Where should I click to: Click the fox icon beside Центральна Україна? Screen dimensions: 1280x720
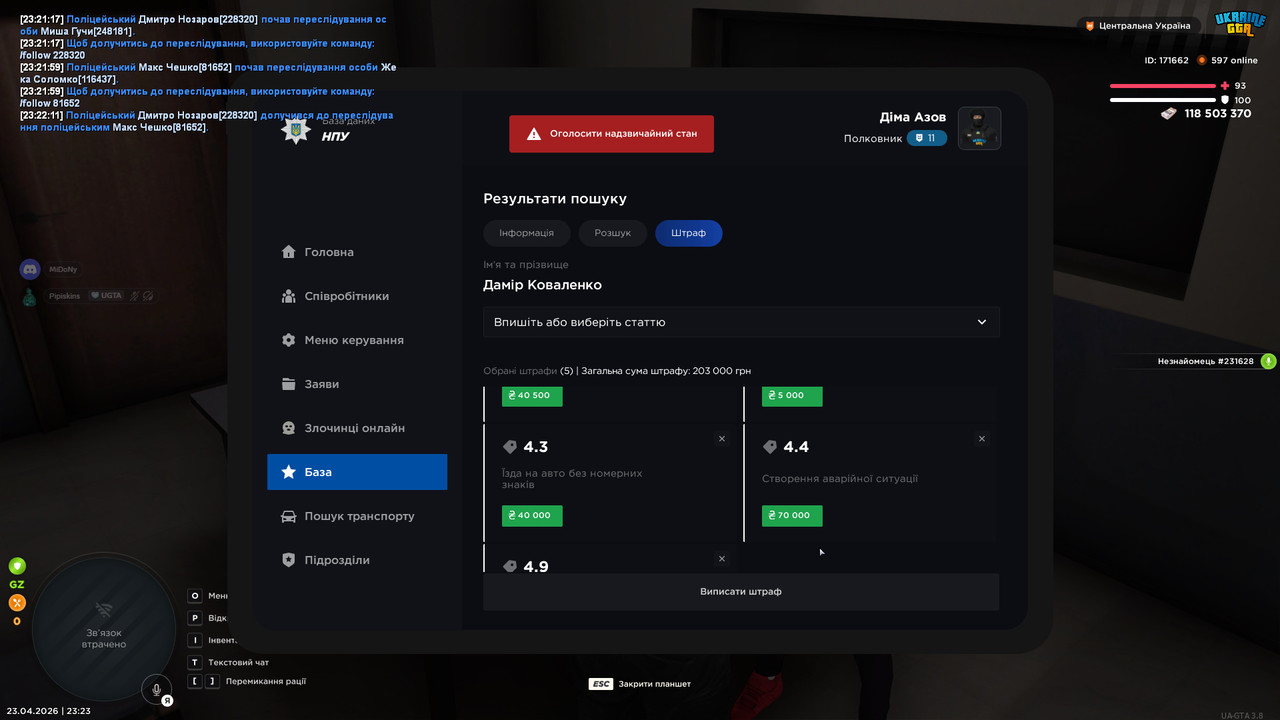(1090, 26)
